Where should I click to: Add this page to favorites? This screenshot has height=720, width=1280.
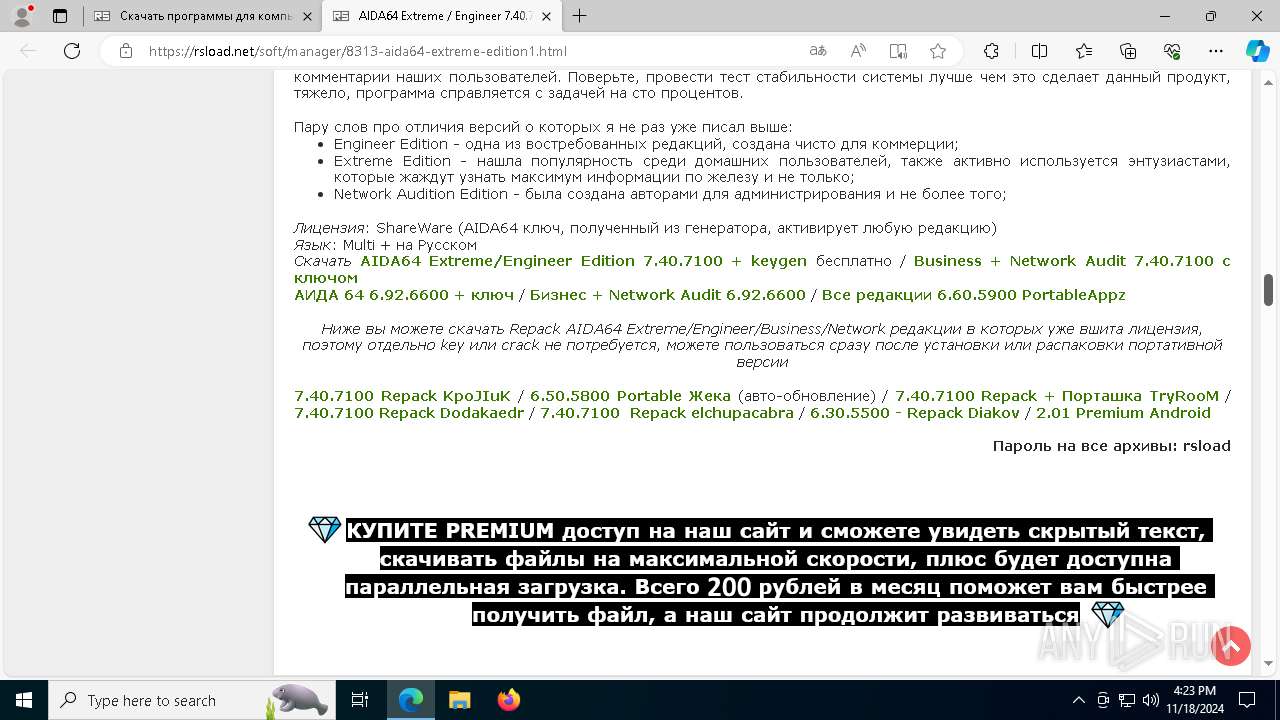click(938, 51)
